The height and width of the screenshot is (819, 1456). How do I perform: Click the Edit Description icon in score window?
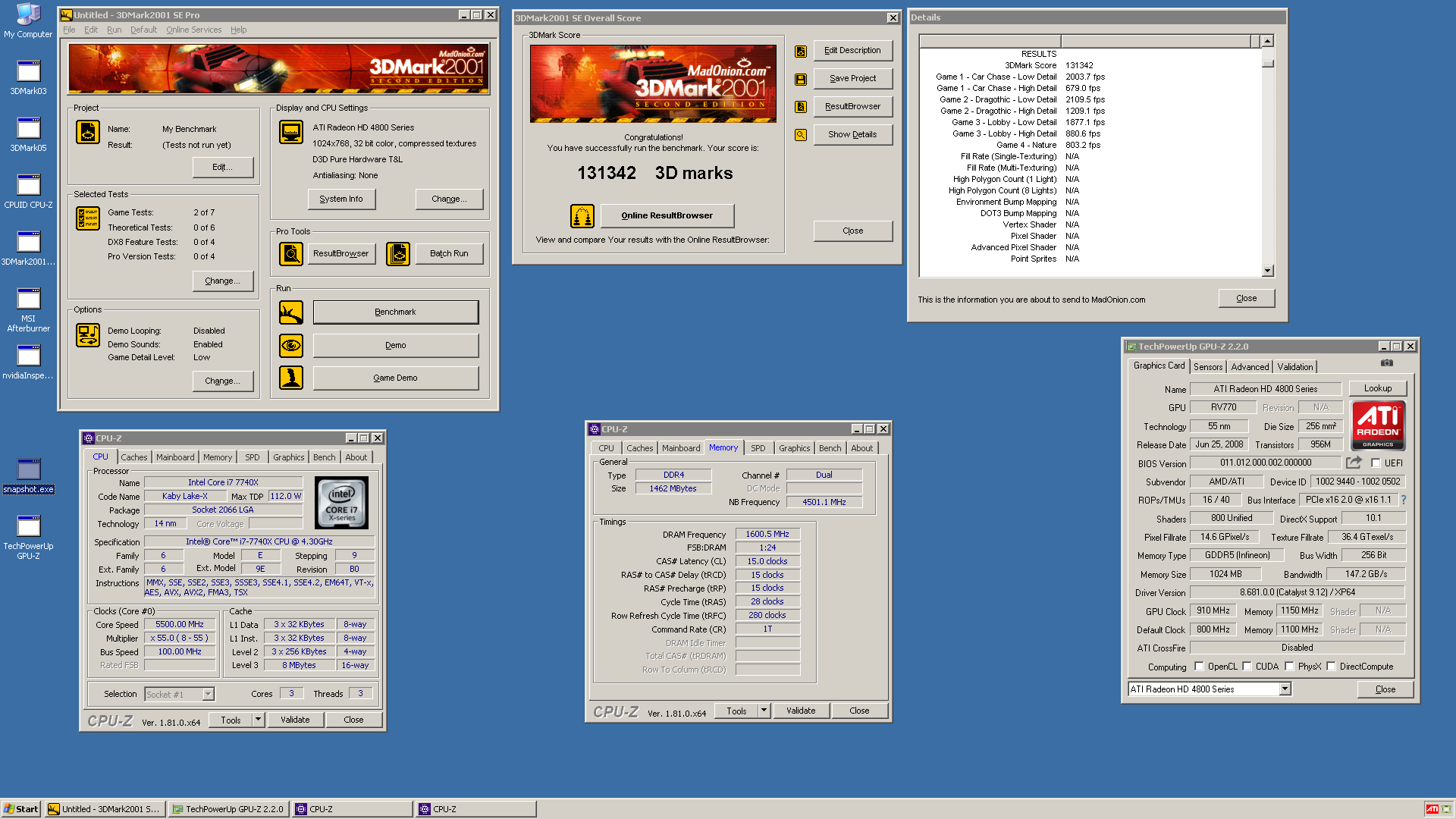point(801,52)
